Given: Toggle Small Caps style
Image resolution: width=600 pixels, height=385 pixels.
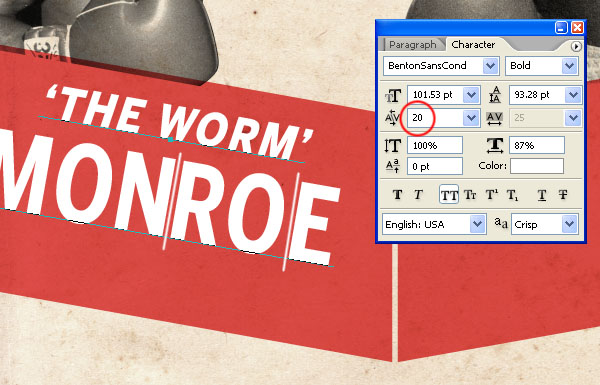Looking at the screenshot, I should coord(470,195).
